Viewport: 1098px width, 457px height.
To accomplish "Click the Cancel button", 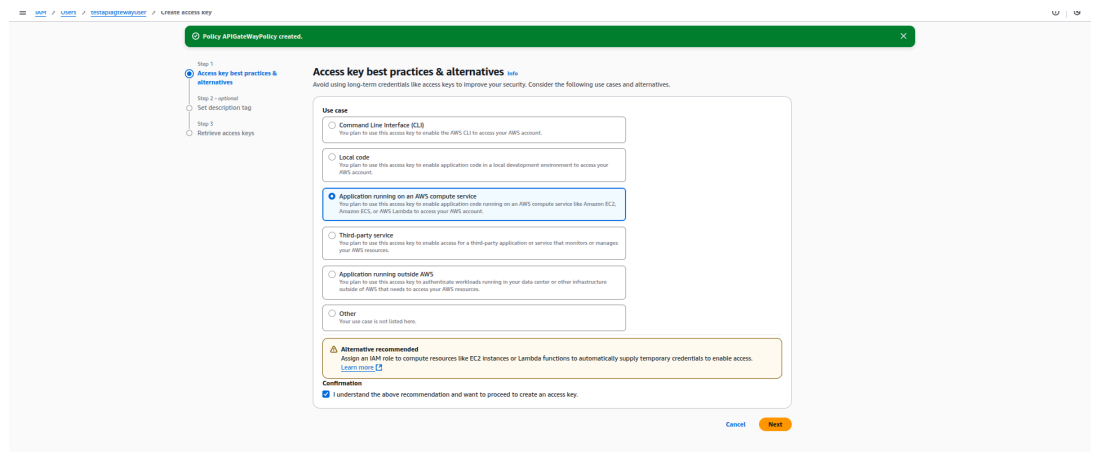I will [735, 424].
